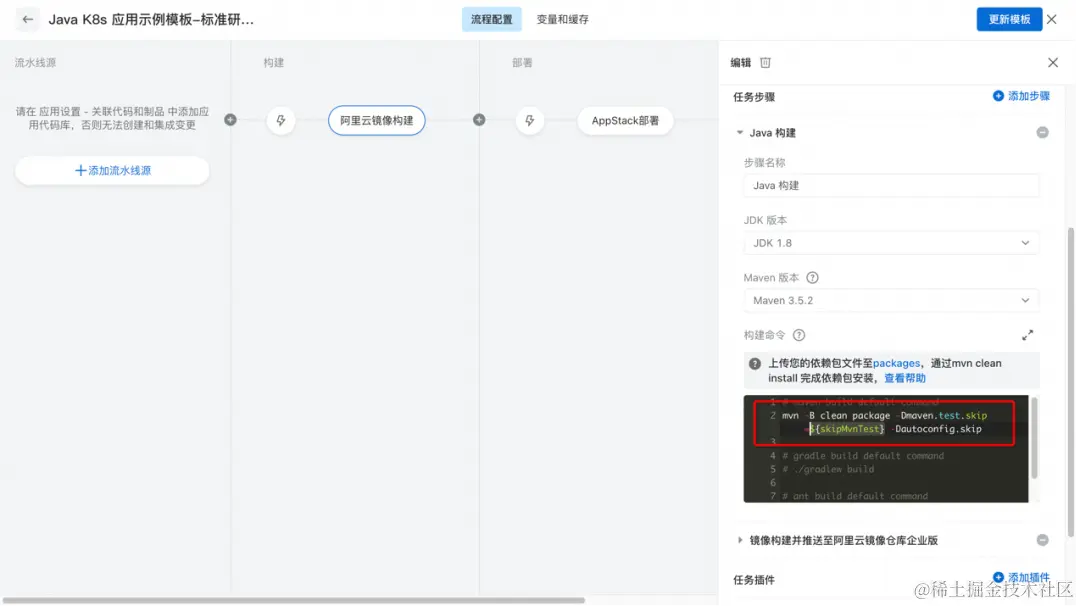Select the 流程配置 tab

(x=491, y=18)
